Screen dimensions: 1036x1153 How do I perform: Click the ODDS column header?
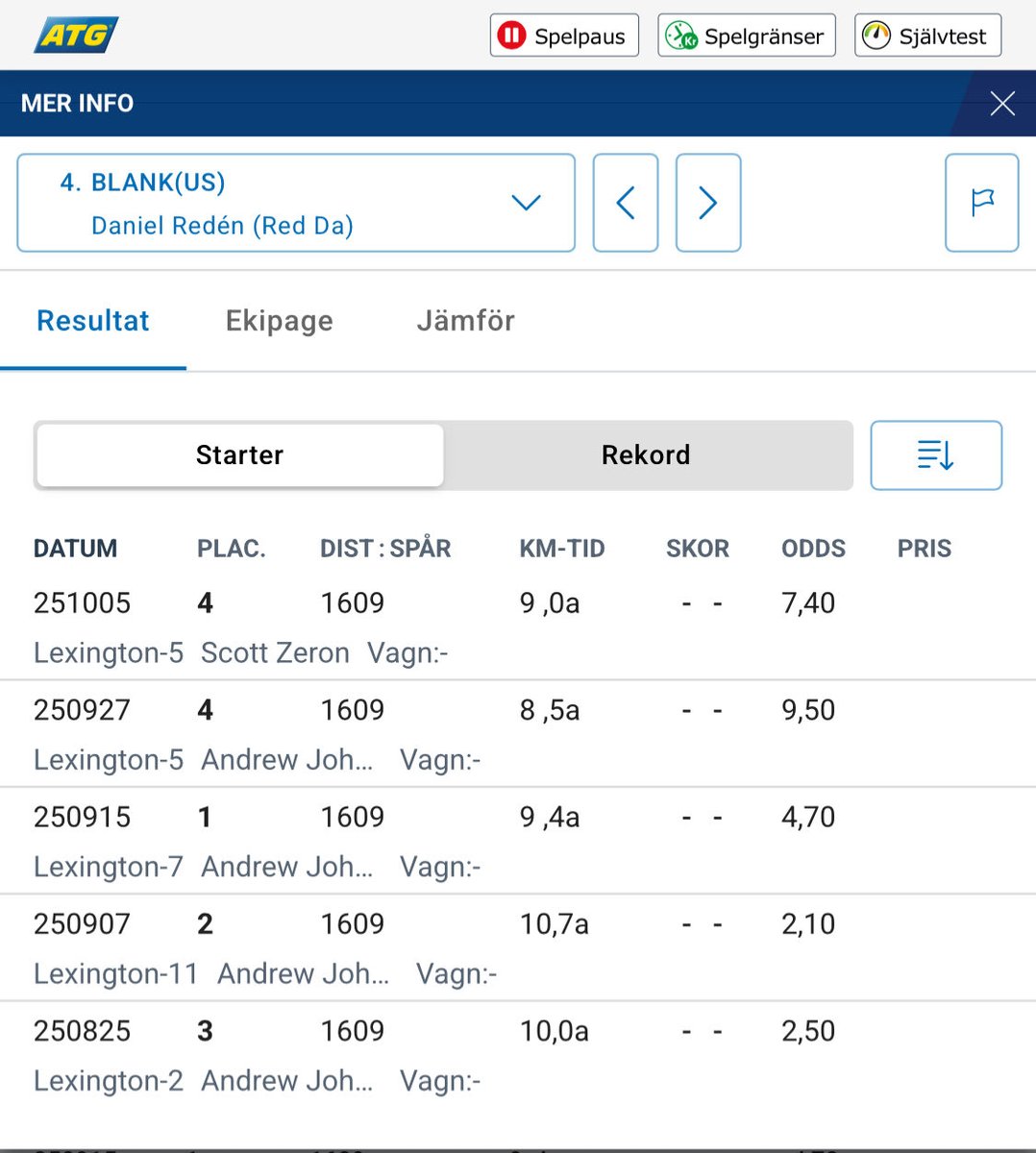(x=813, y=549)
